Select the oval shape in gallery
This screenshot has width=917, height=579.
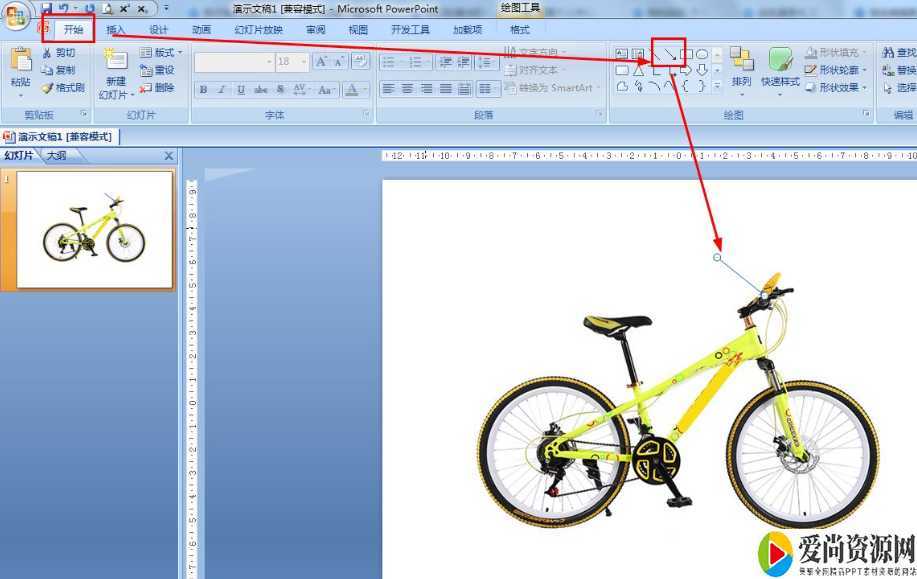[703, 54]
